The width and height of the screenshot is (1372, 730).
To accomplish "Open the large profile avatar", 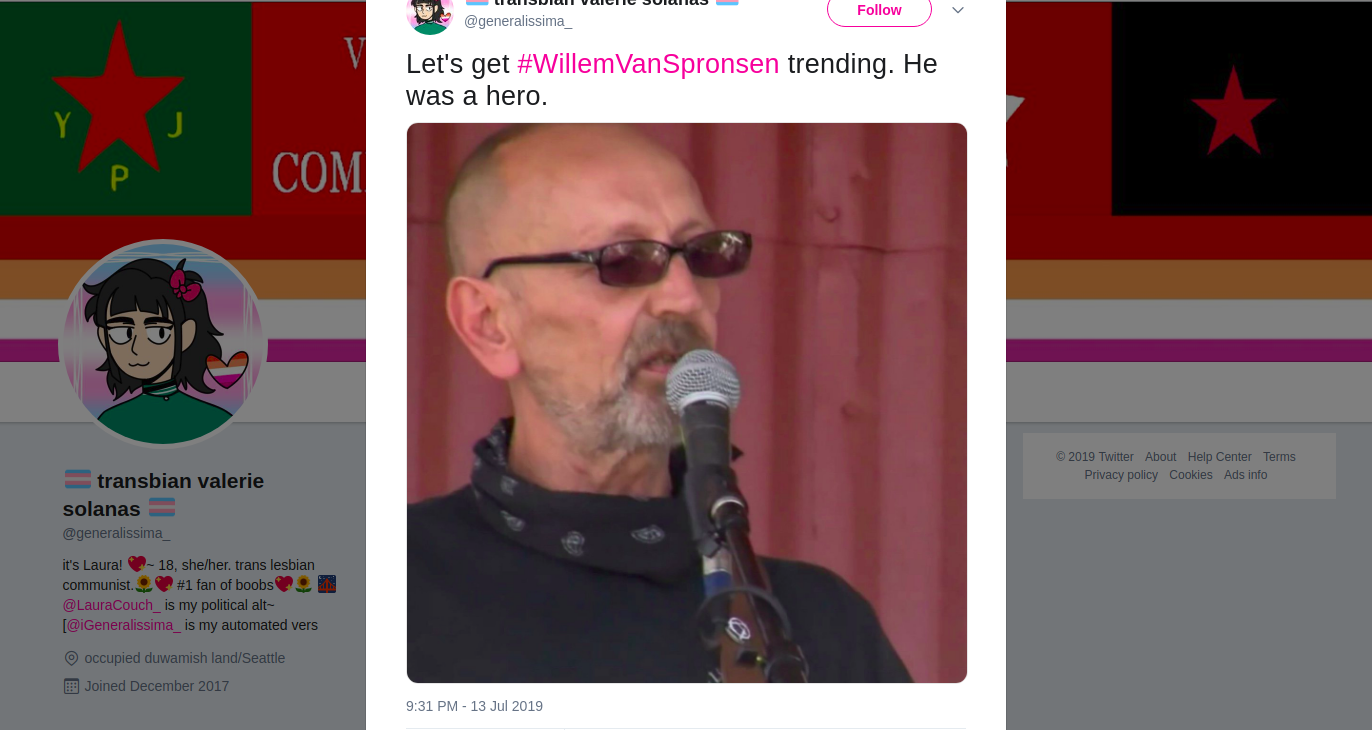I will [x=163, y=344].
